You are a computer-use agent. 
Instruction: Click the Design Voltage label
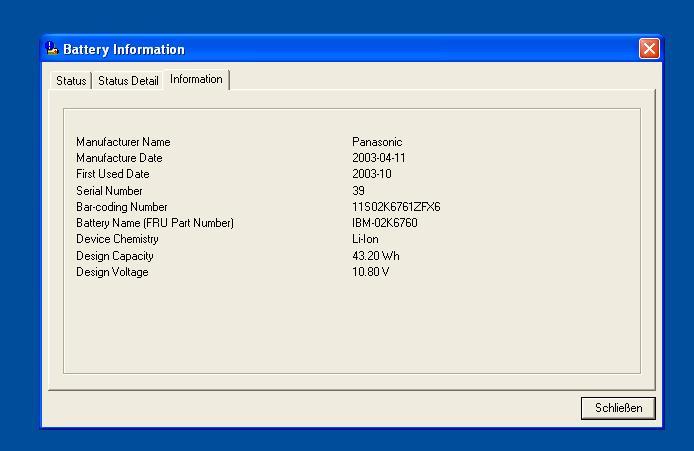pyautogui.click(x=112, y=272)
